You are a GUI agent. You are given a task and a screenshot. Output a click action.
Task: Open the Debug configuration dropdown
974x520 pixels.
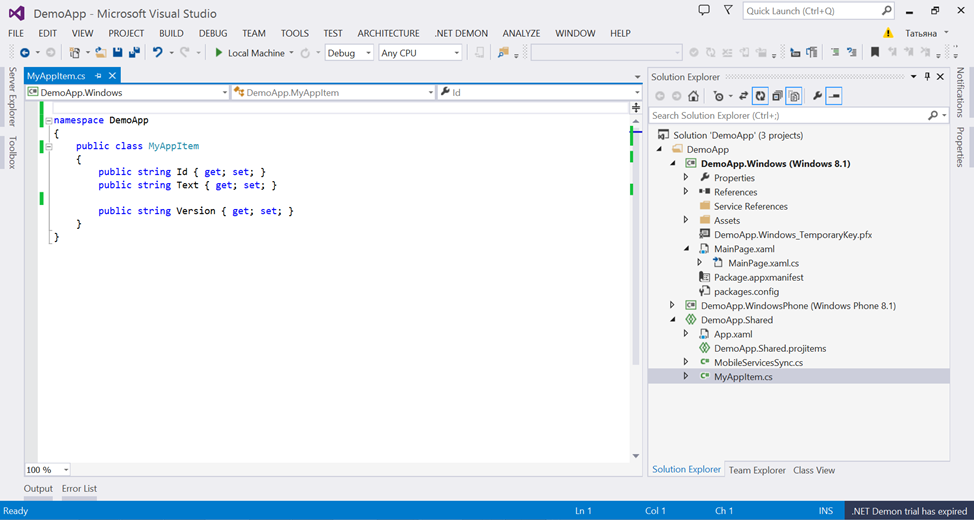(349, 53)
